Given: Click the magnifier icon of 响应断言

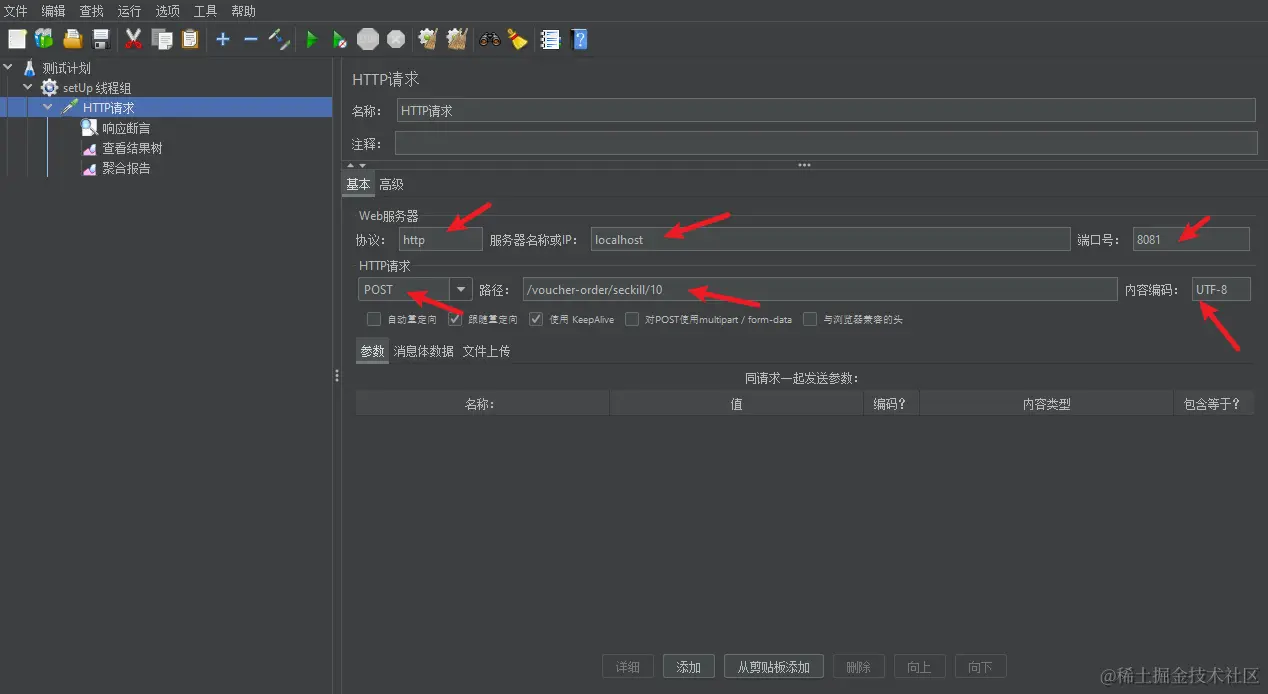Looking at the screenshot, I should click(x=89, y=128).
